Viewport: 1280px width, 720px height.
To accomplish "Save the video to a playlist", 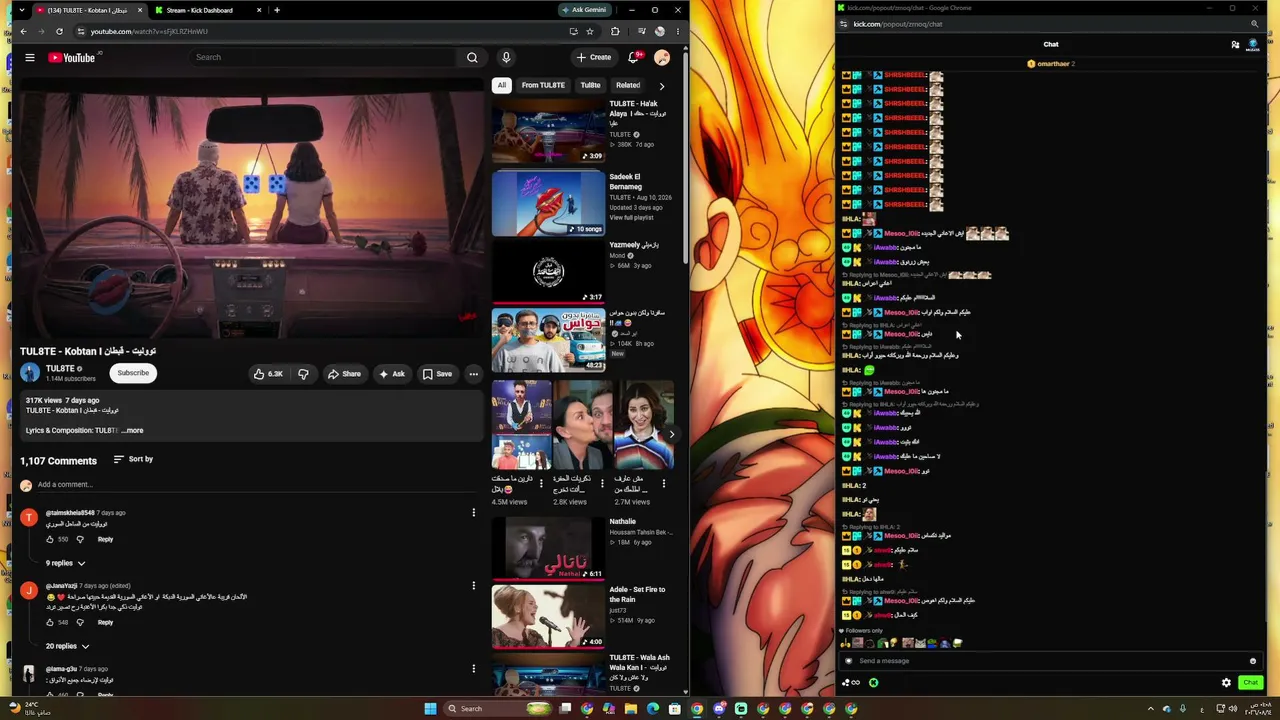I will coord(437,374).
